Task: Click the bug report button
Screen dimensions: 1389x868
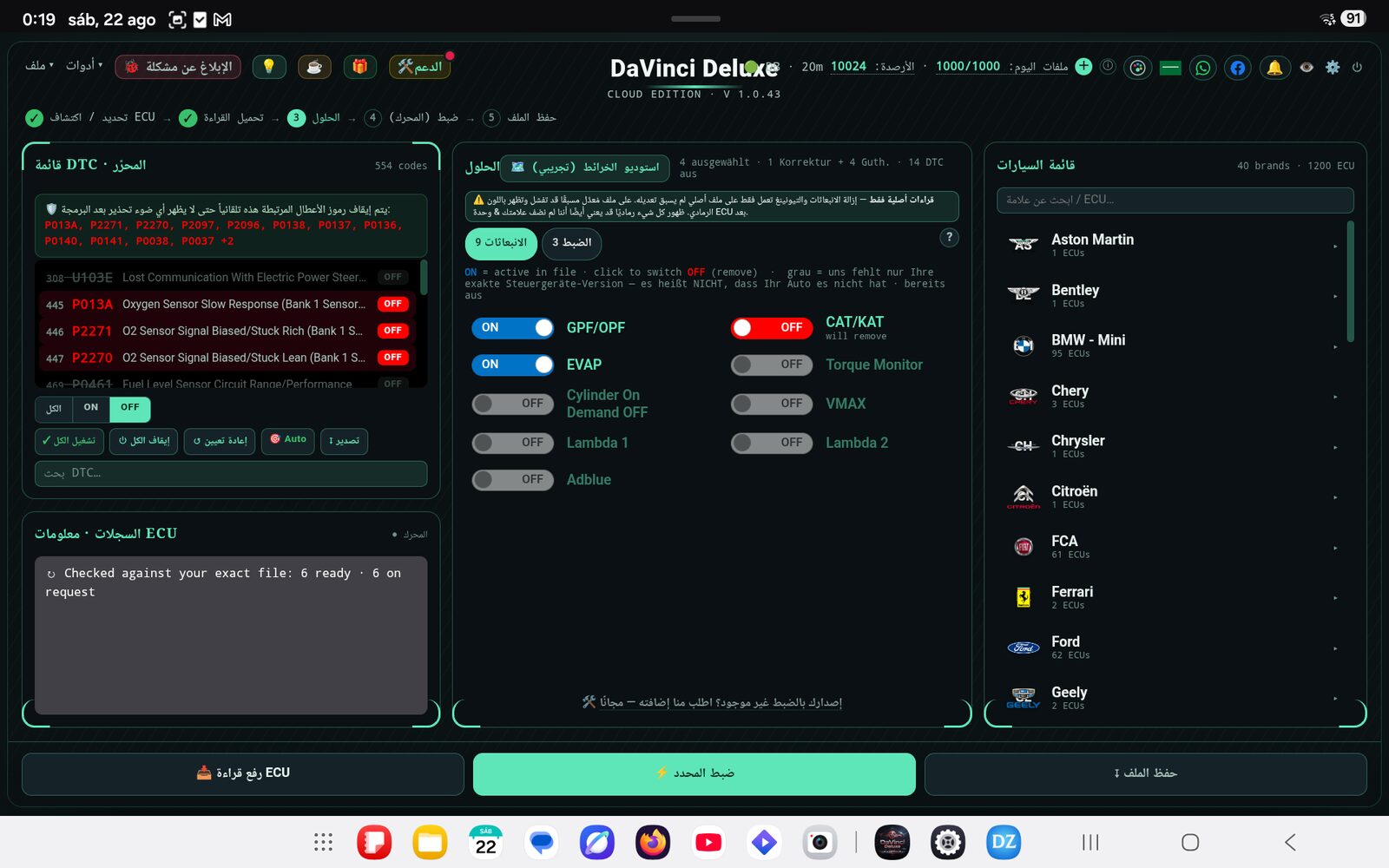Action: [178, 67]
